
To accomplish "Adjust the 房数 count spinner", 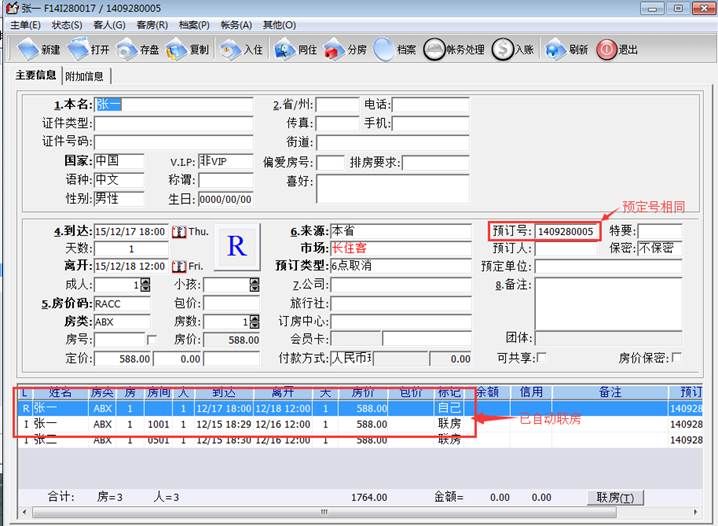I will pos(255,322).
